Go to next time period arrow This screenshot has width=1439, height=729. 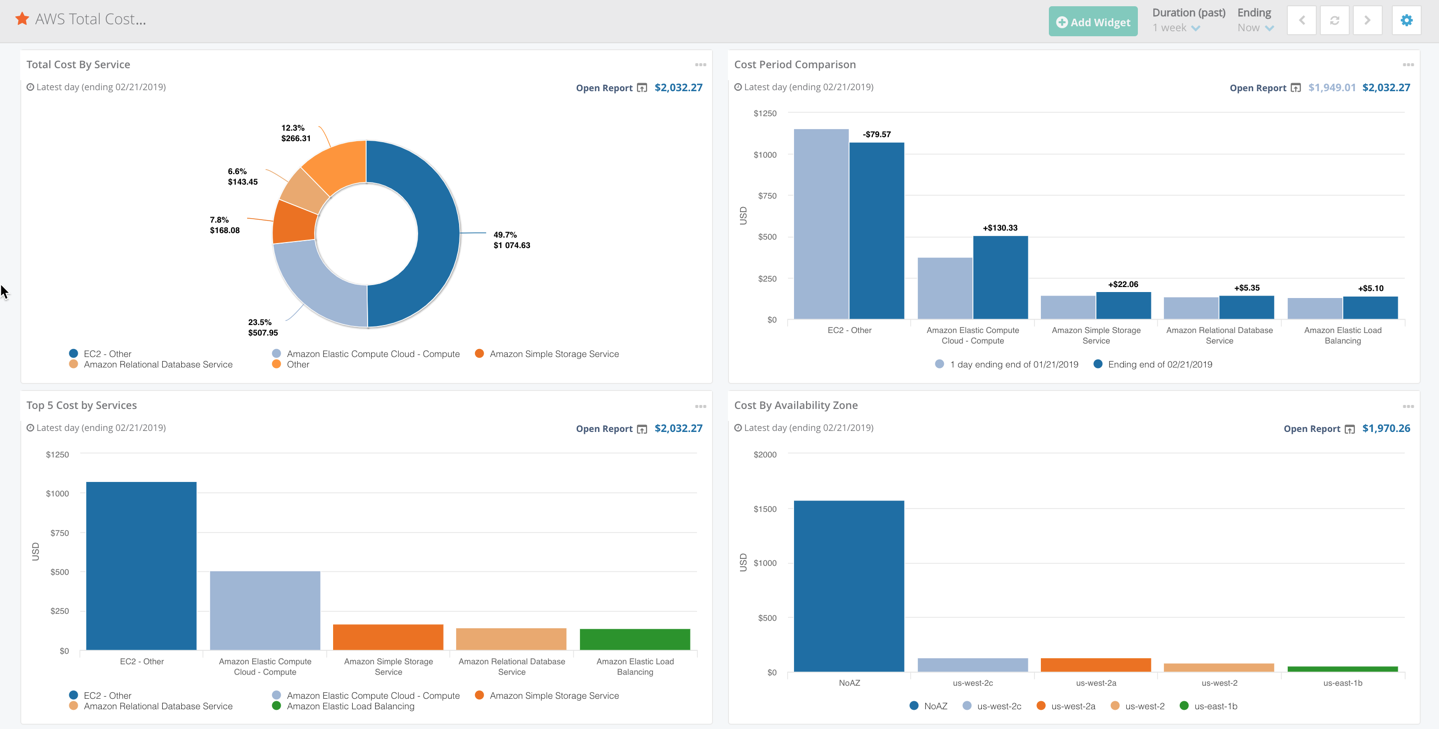pyautogui.click(x=1367, y=21)
